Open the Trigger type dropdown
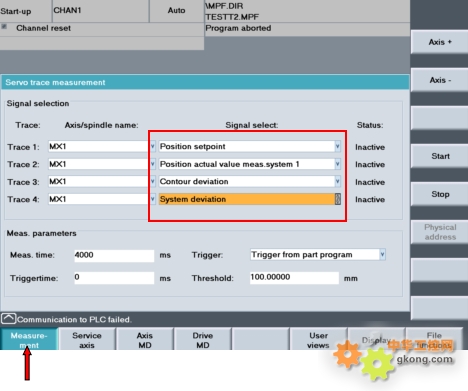Viewport: 468px width, 391px height. (382, 255)
